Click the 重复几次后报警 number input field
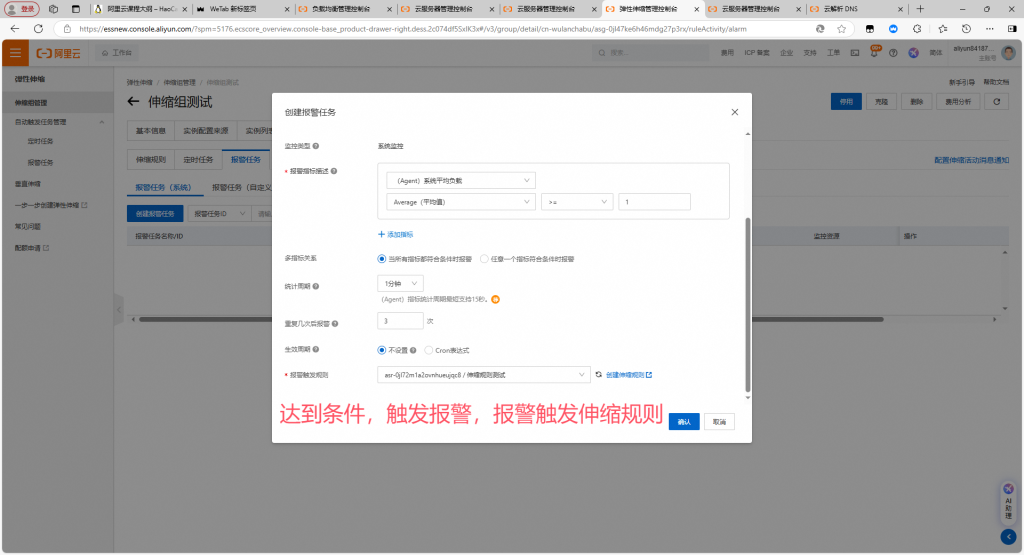The image size is (1024, 555). coord(400,321)
